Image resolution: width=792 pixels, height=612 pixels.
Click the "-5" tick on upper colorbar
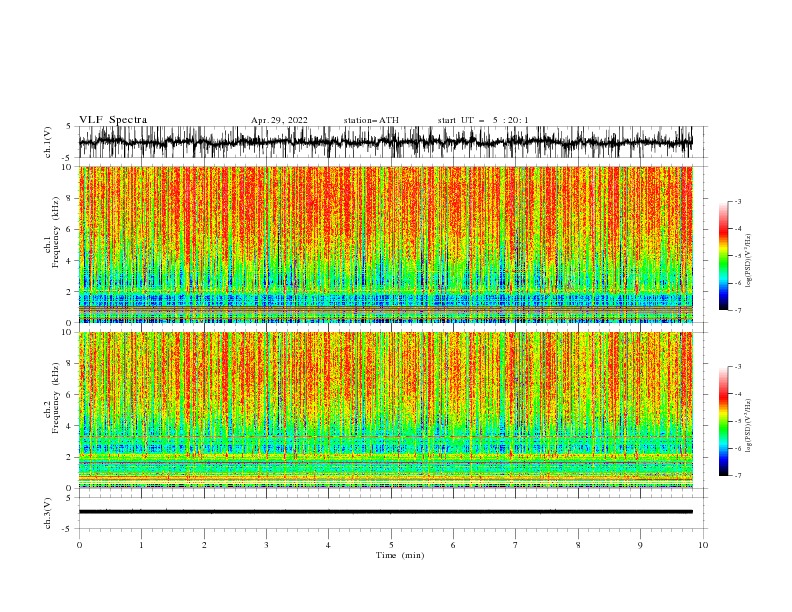coord(738,256)
